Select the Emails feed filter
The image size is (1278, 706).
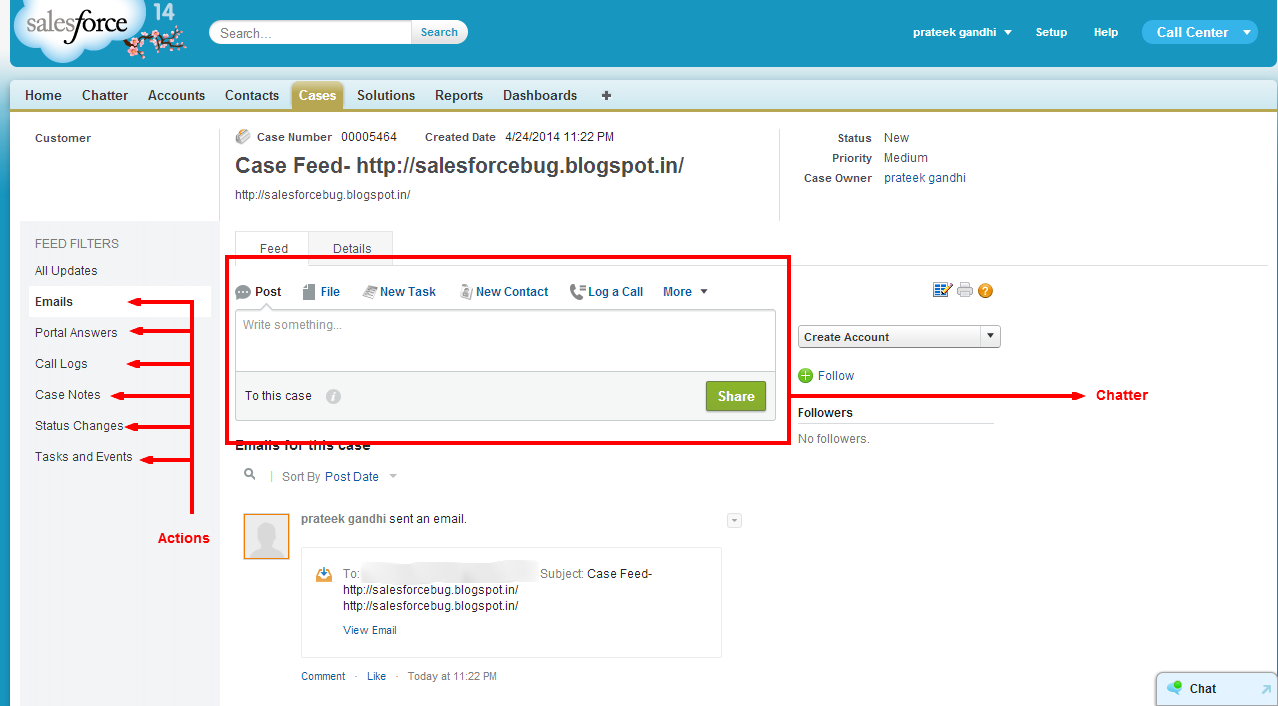[x=54, y=301]
